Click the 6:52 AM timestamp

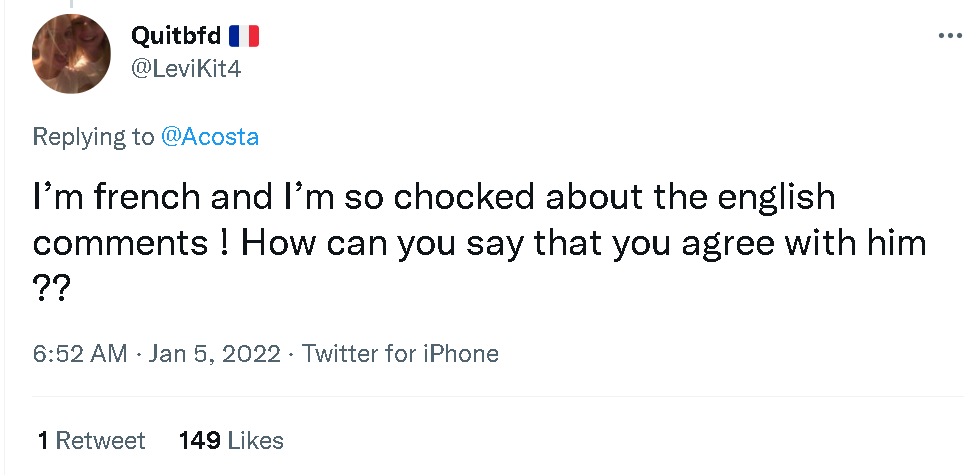(x=80, y=353)
